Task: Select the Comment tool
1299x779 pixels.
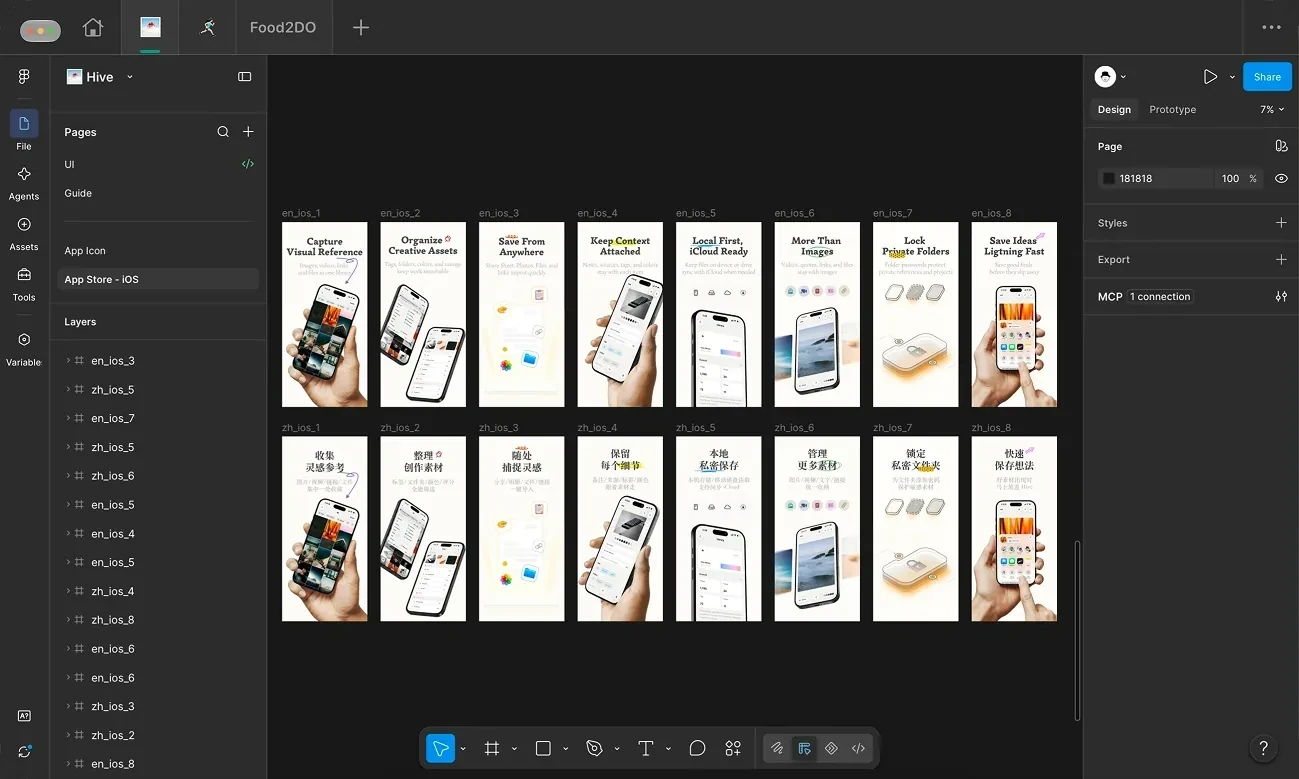Action: [698, 748]
